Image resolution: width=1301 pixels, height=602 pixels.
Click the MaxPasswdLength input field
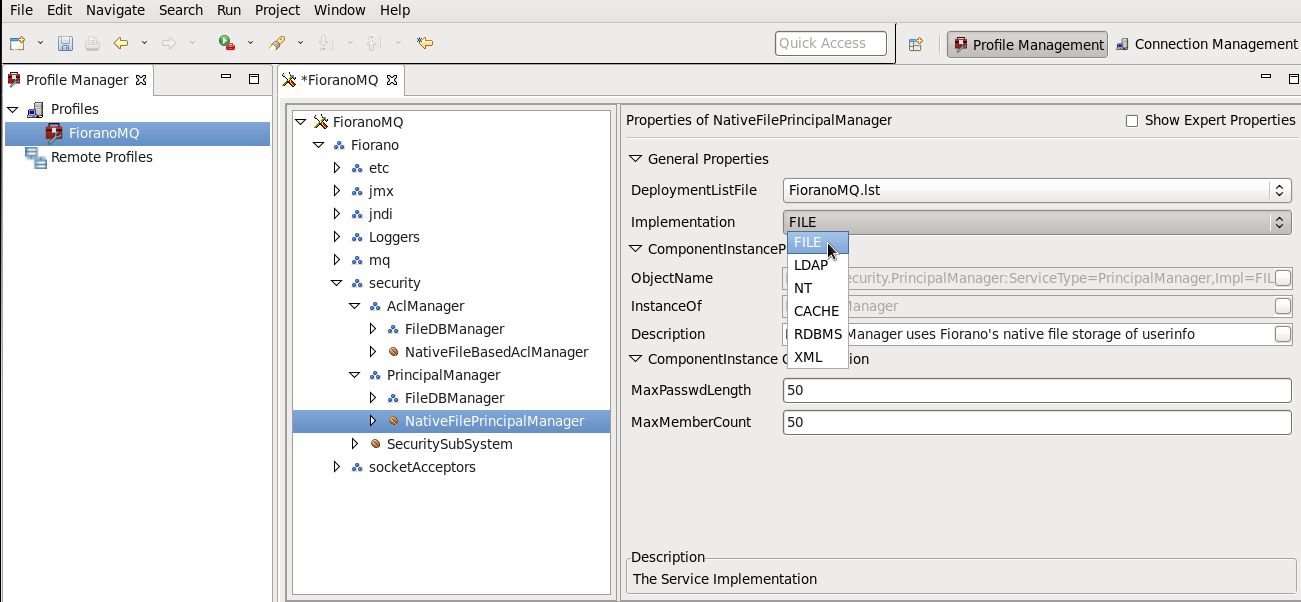point(1037,390)
